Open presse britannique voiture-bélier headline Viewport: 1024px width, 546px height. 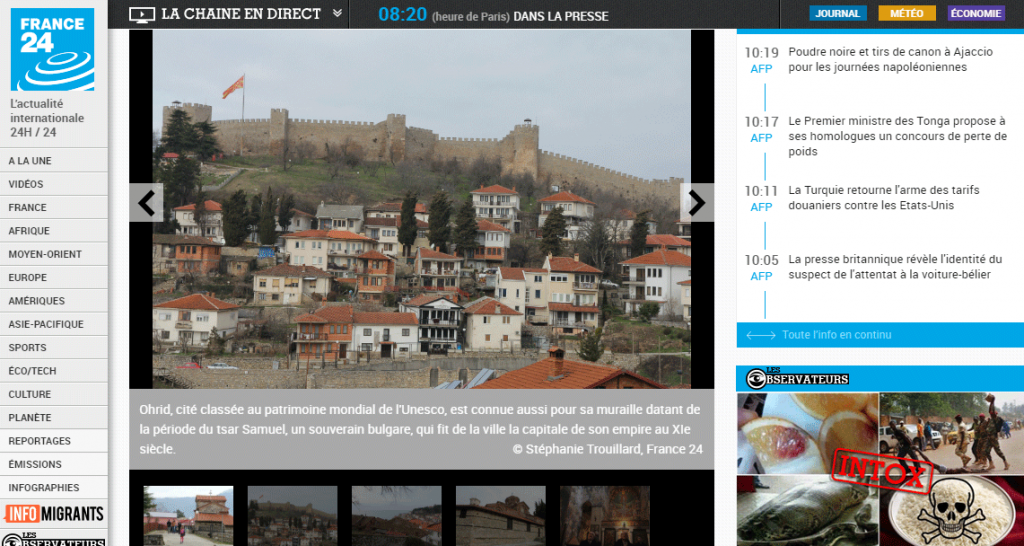895,267
